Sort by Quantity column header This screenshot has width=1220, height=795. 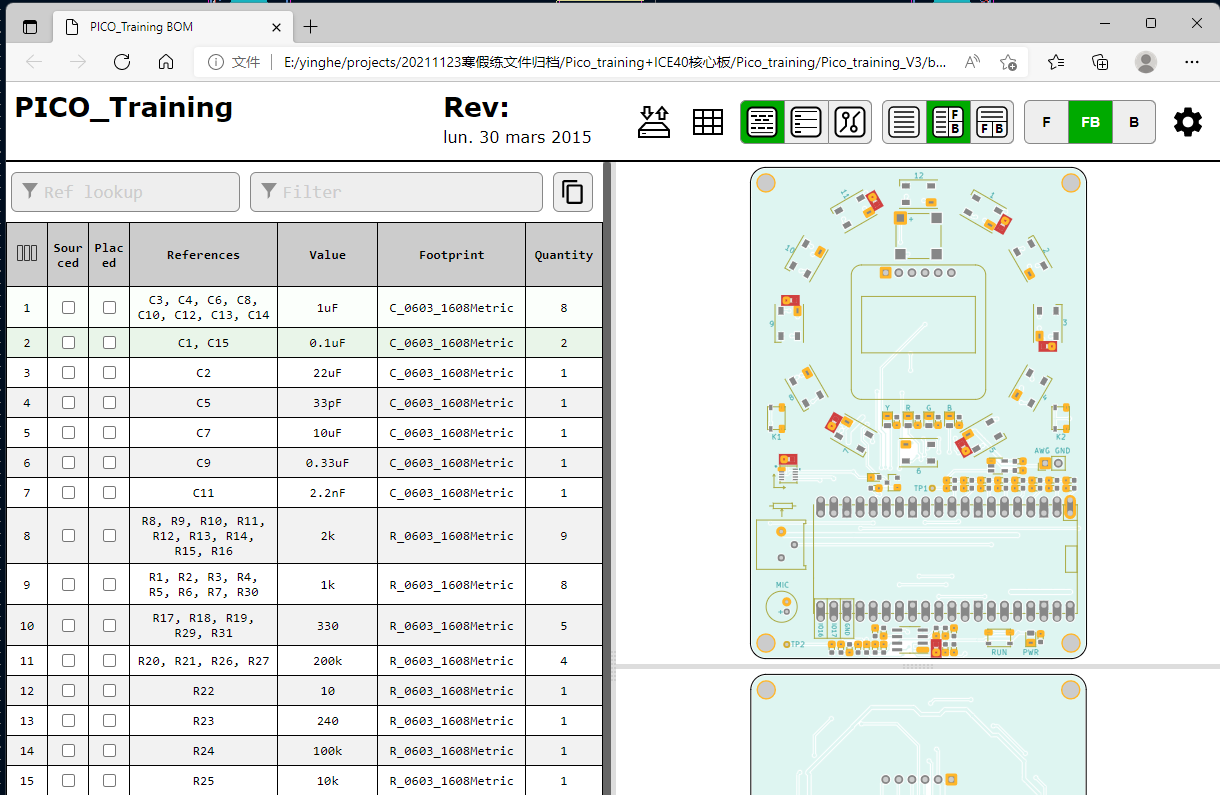point(563,254)
